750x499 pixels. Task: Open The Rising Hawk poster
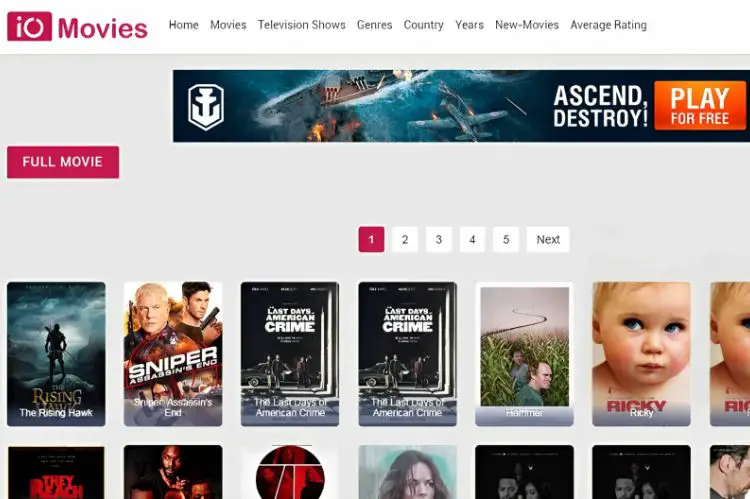click(56, 354)
